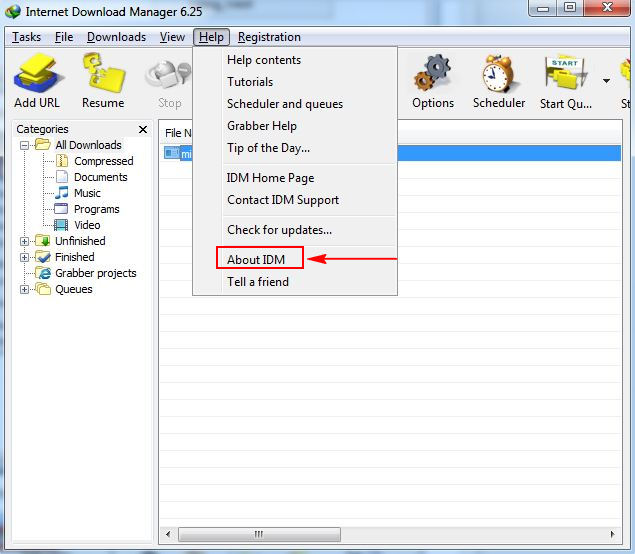
Task: Open the Downloads menu
Action: pos(116,37)
